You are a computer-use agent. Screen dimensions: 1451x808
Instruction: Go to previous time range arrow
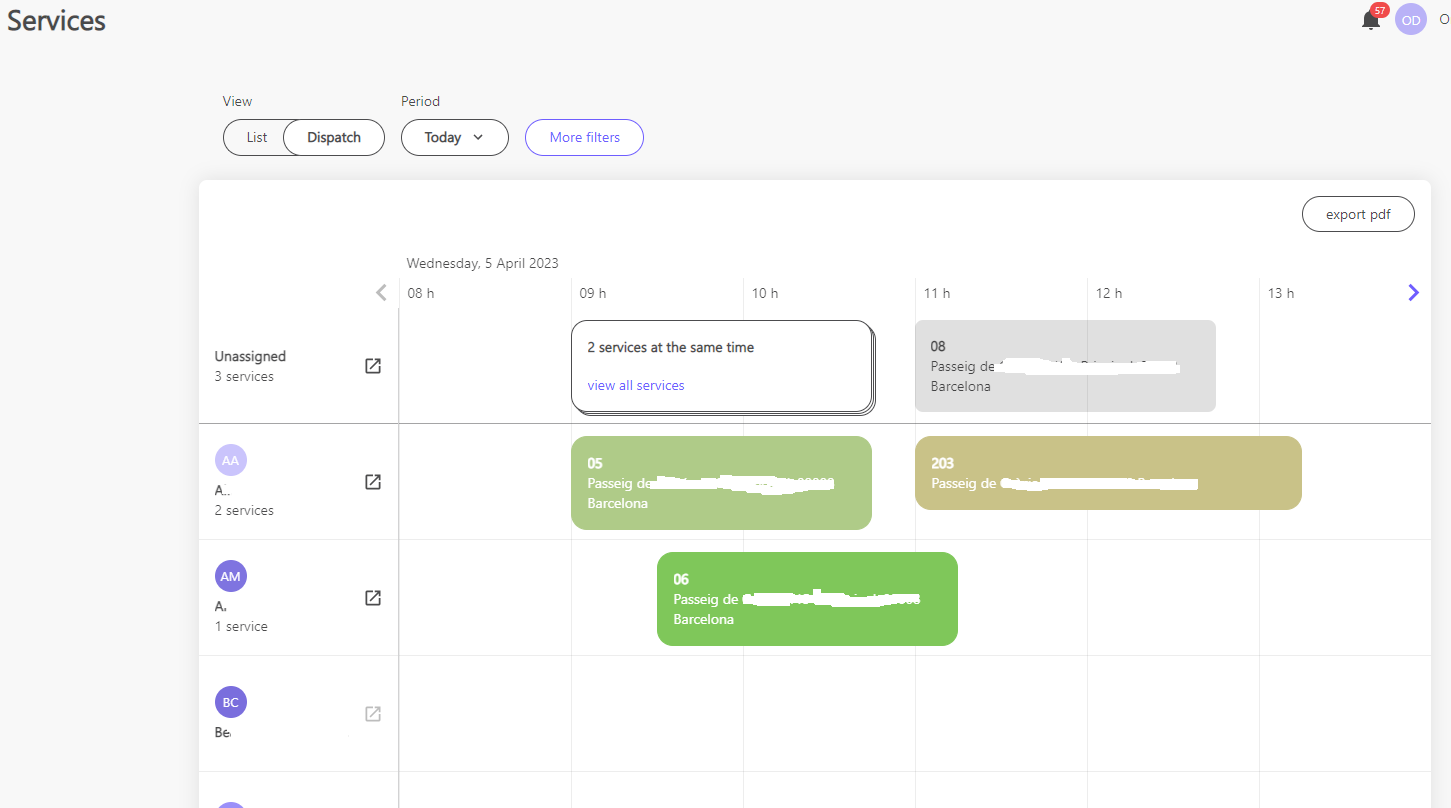381,293
